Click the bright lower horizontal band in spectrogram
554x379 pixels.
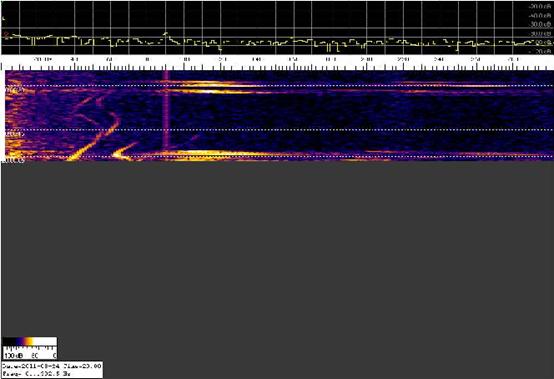pos(212,154)
